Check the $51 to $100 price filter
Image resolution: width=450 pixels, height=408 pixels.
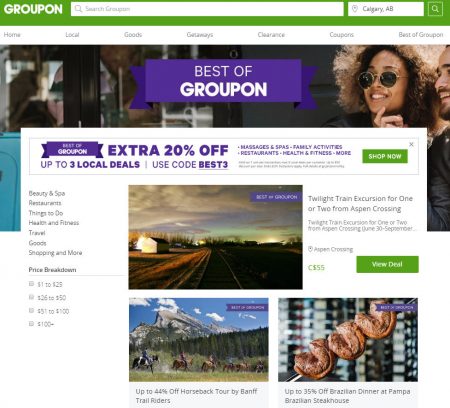(x=31, y=310)
